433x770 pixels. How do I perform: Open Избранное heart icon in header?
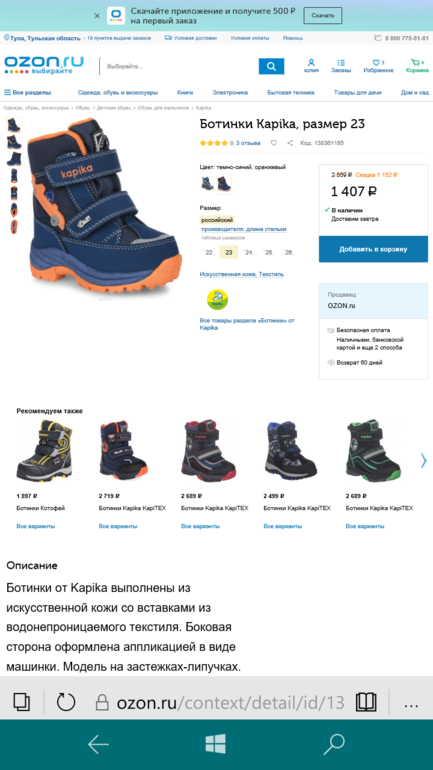click(x=378, y=63)
